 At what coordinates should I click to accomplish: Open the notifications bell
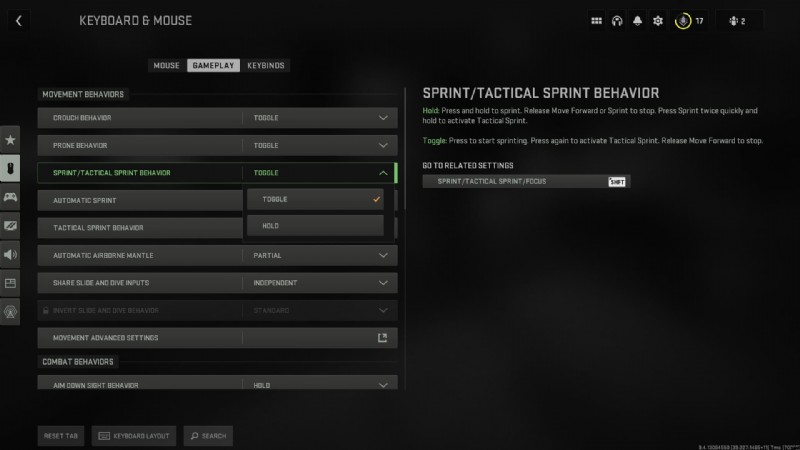click(x=637, y=20)
